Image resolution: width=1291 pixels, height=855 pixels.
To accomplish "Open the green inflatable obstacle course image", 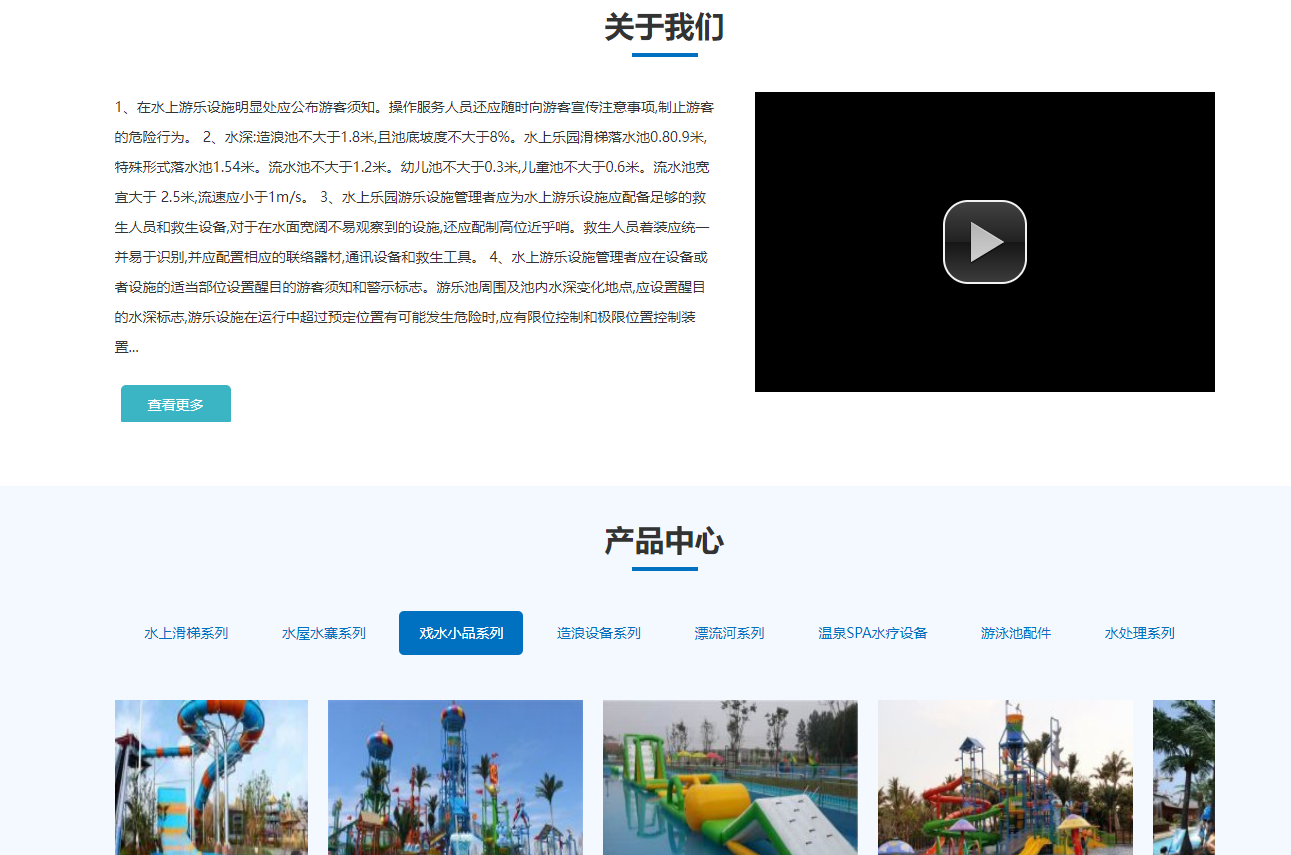I will 730,777.
